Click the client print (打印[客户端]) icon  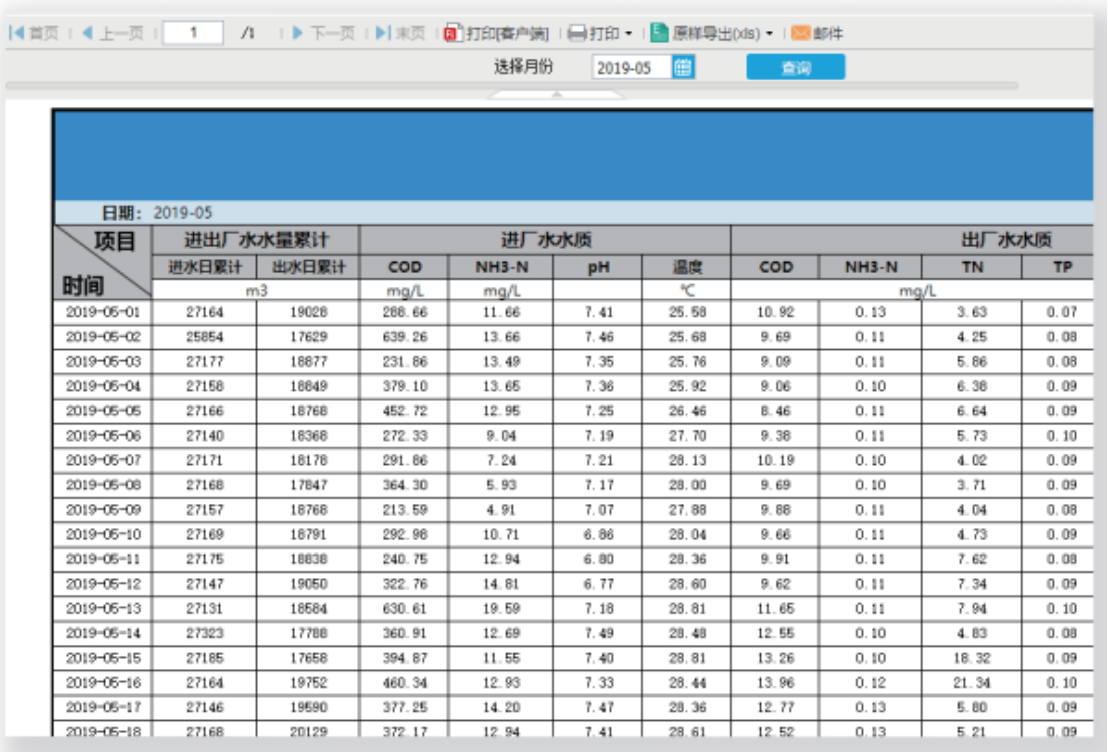click(452, 33)
